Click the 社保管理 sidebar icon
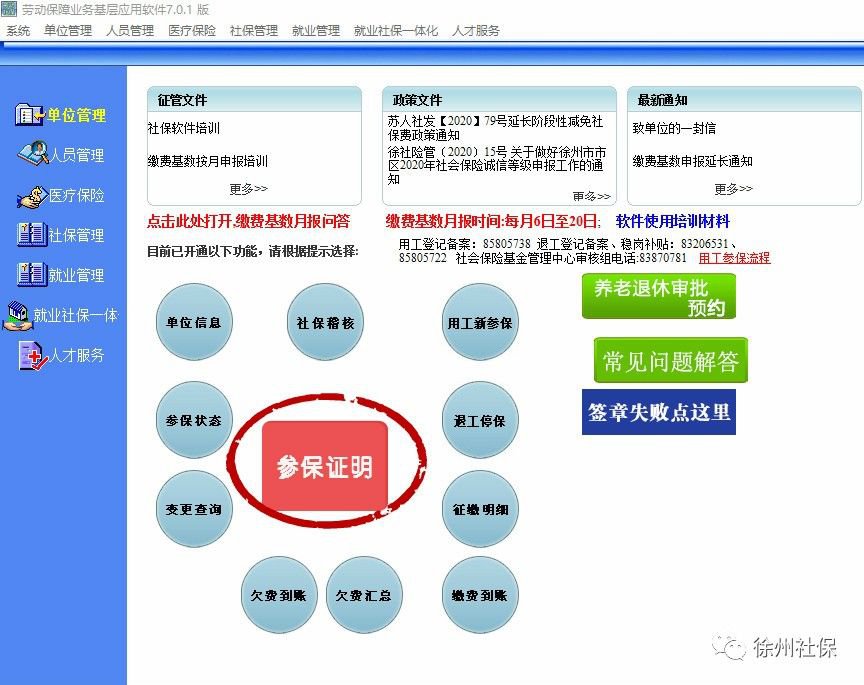The height and width of the screenshot is (685, 864). pos(31,234)
